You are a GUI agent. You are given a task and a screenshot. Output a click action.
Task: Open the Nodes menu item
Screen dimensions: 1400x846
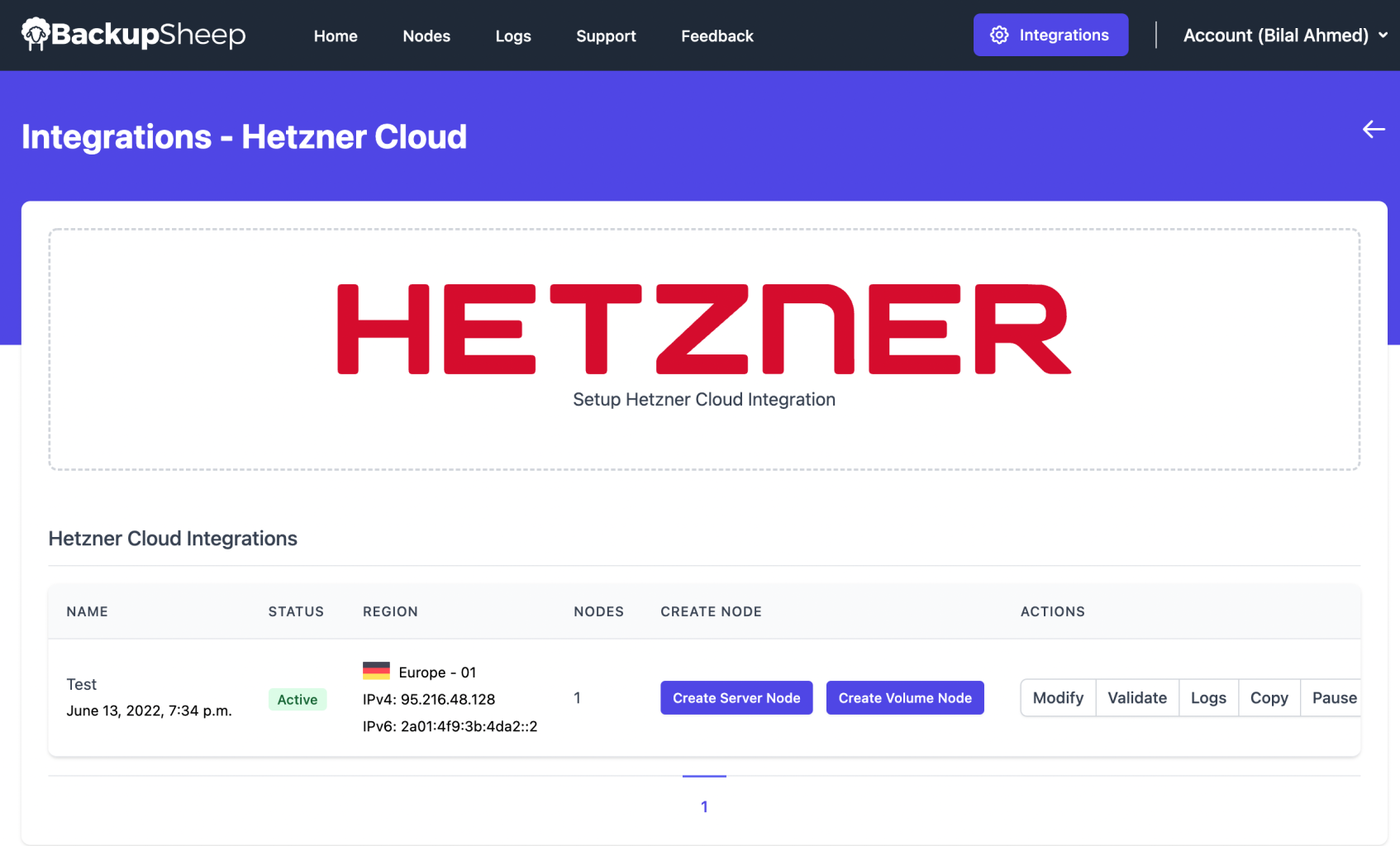click(426, 36)
